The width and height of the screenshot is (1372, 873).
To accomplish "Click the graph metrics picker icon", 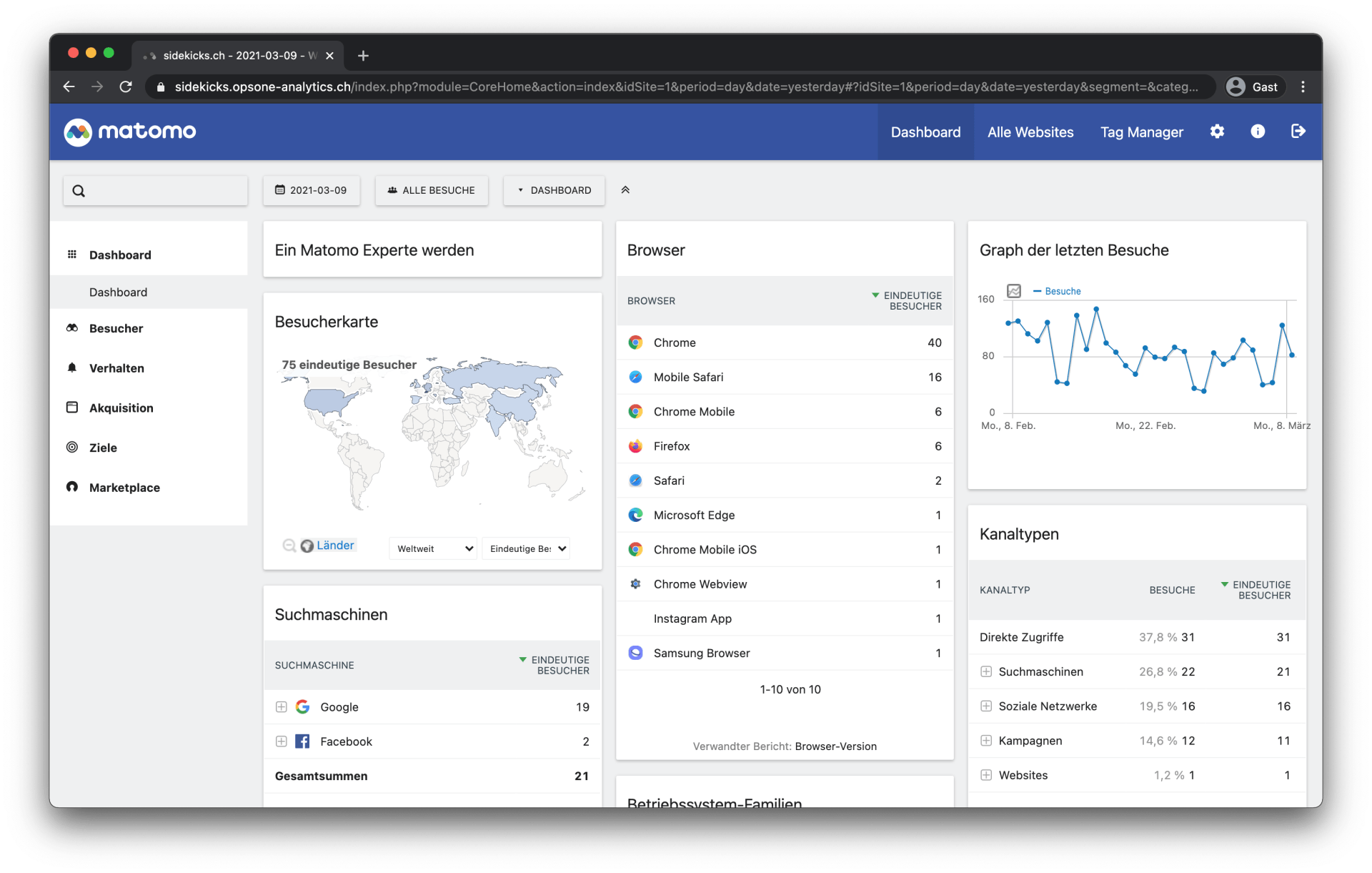I will [1013, 291].
